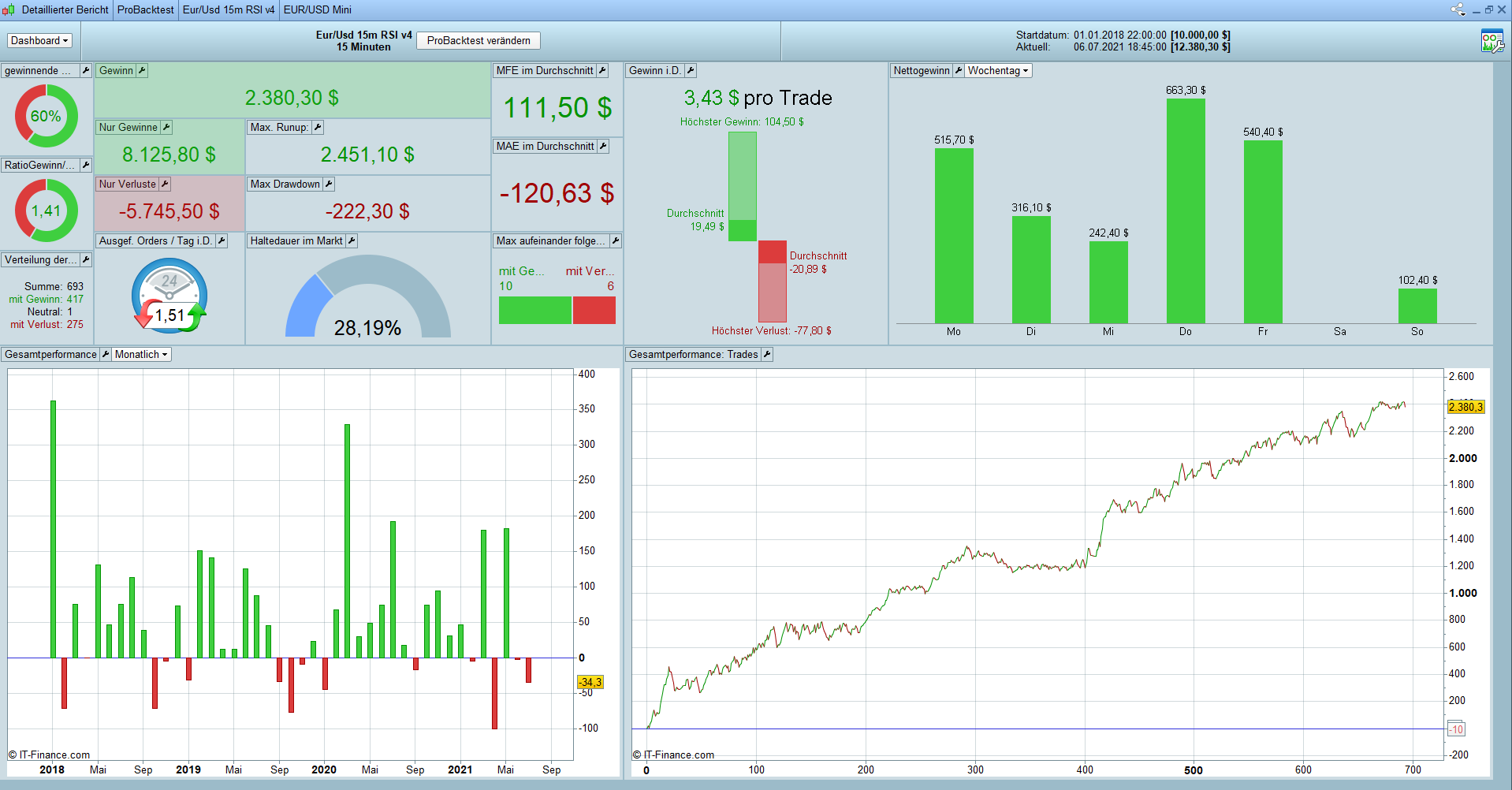Click the MFE value 111,50 $

point(557,108)
